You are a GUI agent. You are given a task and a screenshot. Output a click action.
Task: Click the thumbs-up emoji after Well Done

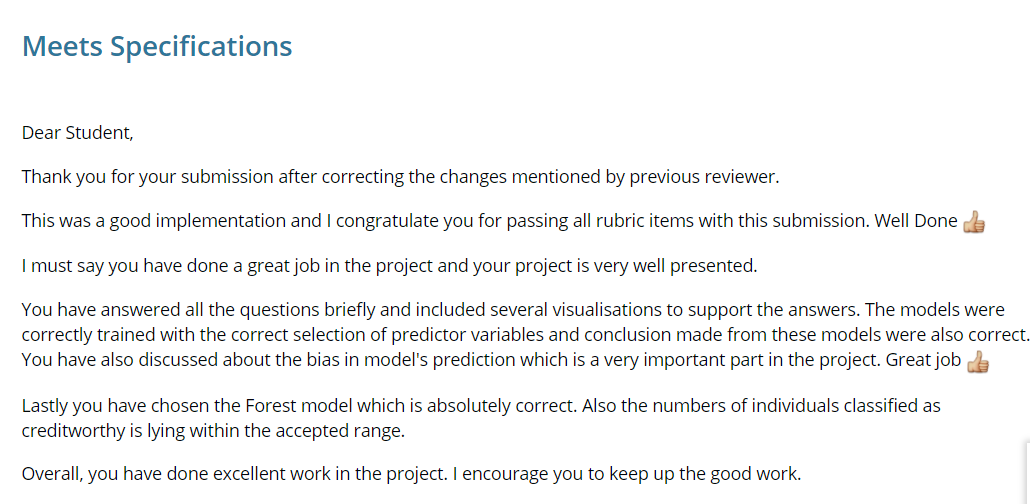click(973, 222)
